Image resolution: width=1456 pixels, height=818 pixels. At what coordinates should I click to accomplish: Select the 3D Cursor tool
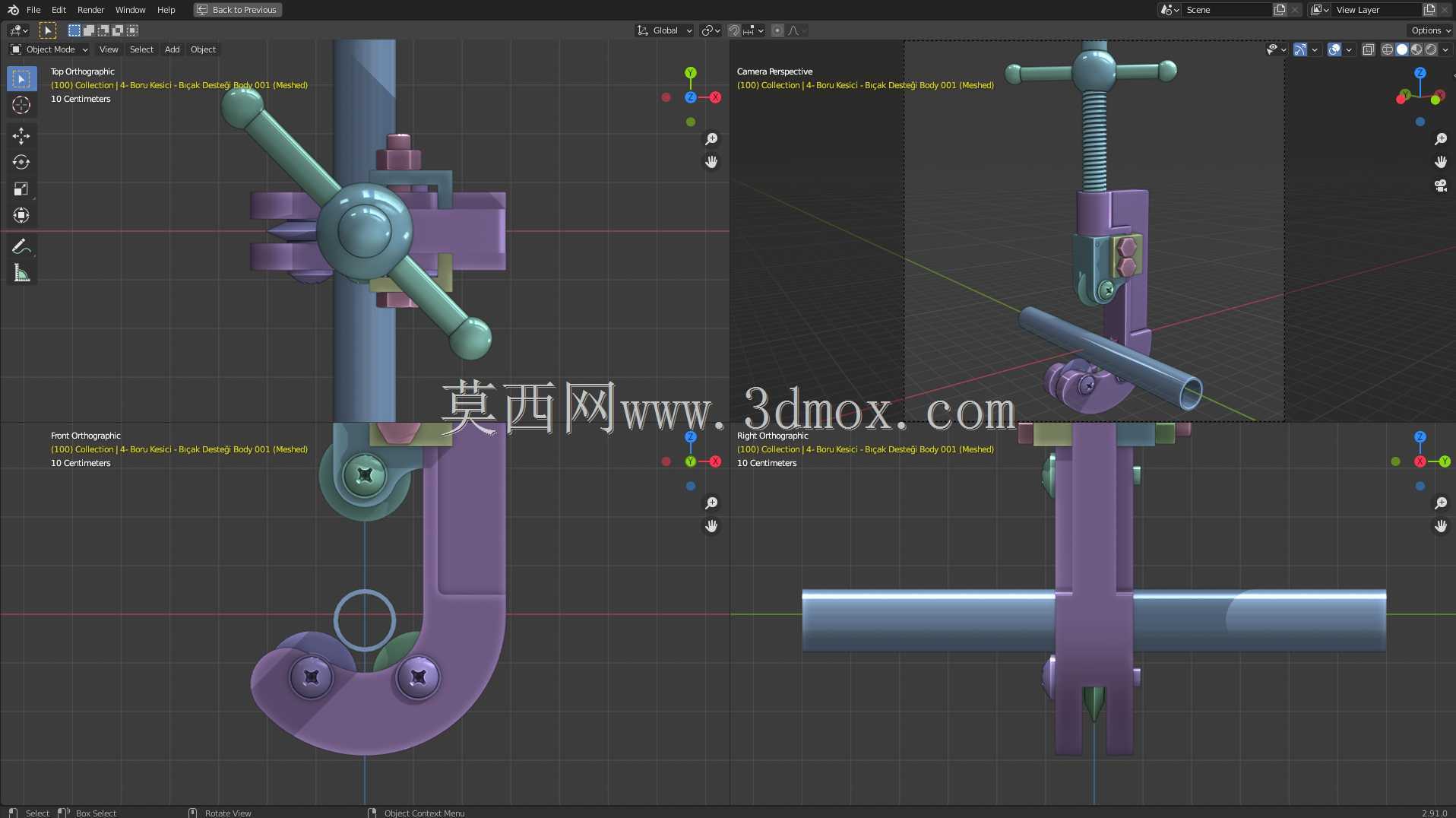(x=21, y=106)
